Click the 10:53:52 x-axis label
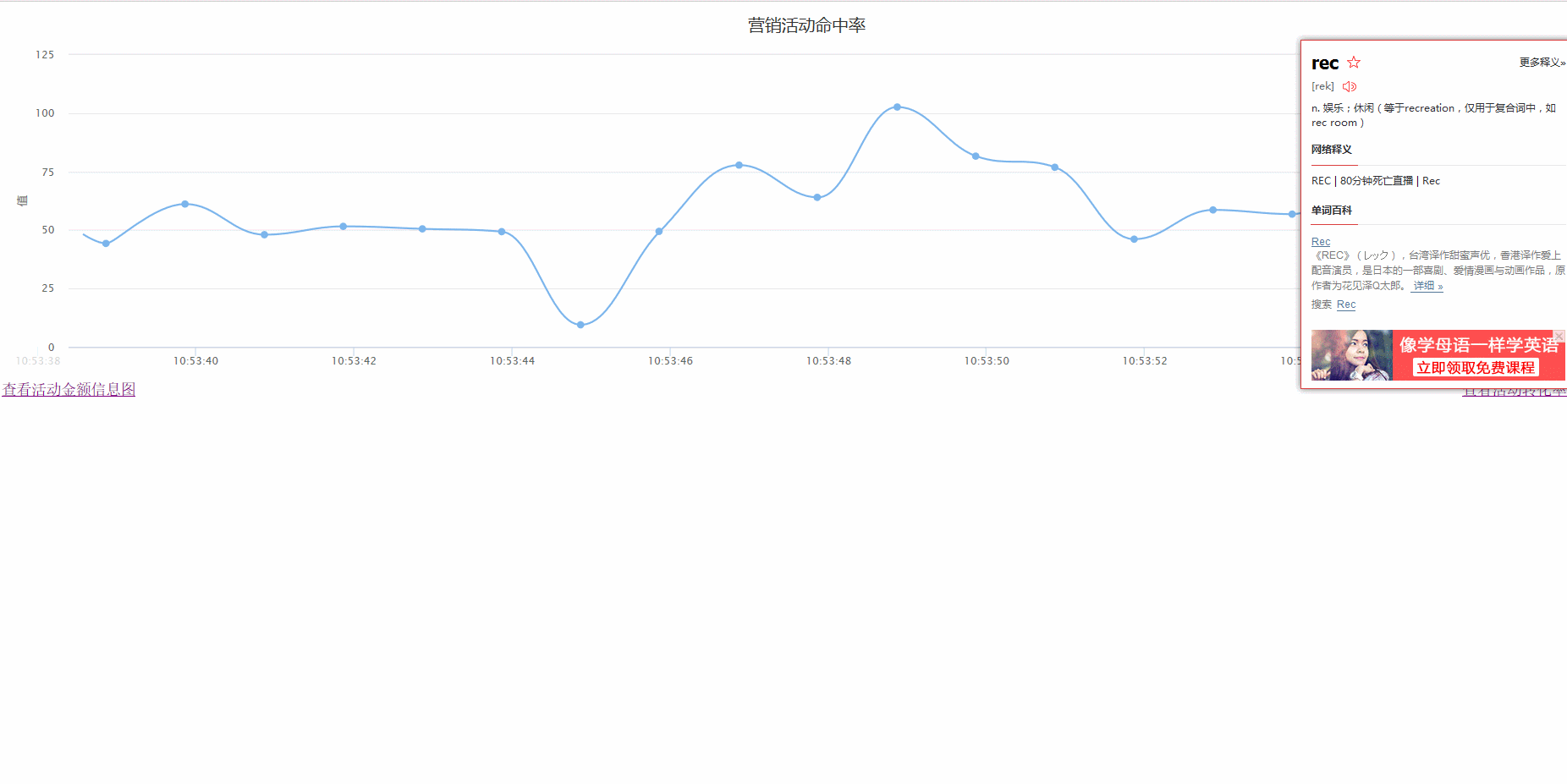This screenshot has height=784, width=1567. (x=1145, y=361)
